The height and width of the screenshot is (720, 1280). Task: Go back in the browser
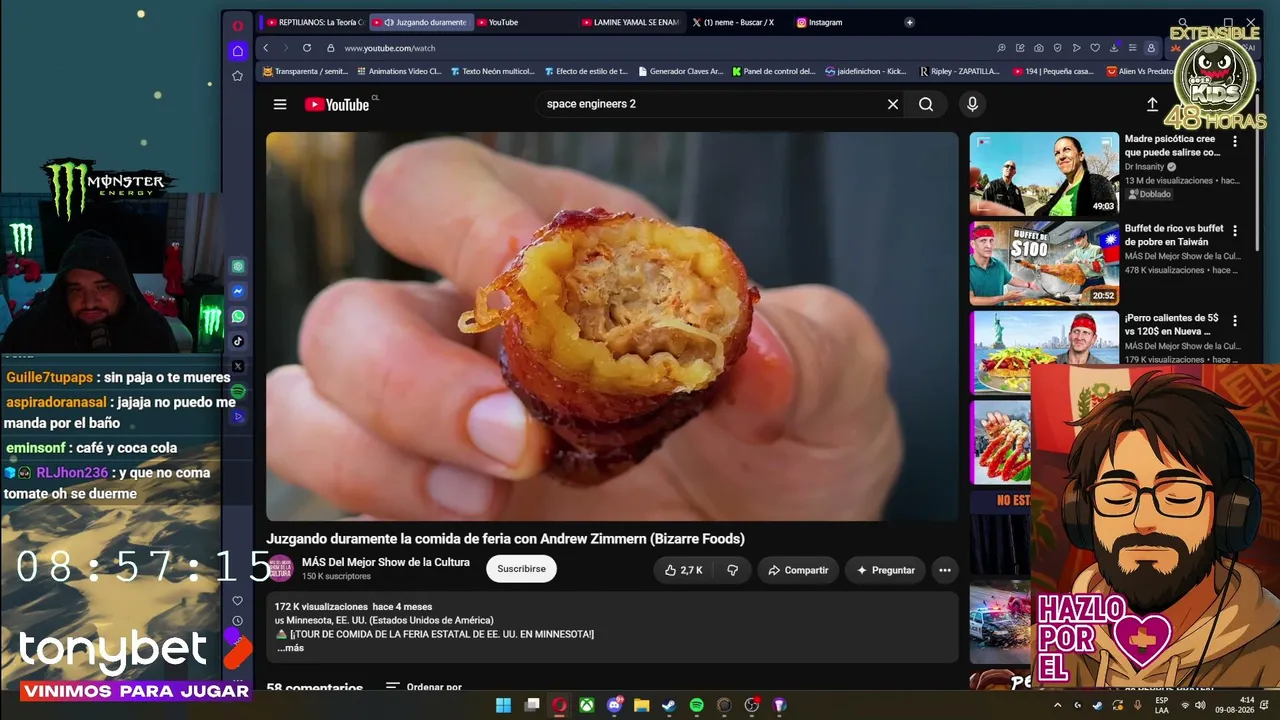[266, 48]
